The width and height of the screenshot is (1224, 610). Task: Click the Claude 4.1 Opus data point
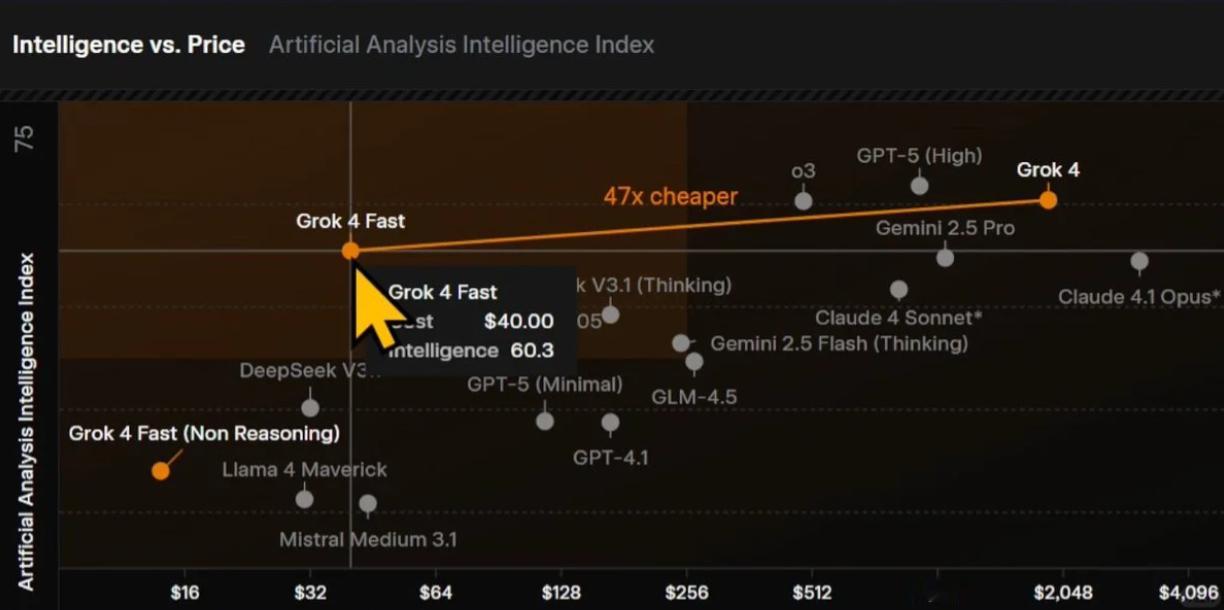pyautogui.click(x=1139, y=261)
